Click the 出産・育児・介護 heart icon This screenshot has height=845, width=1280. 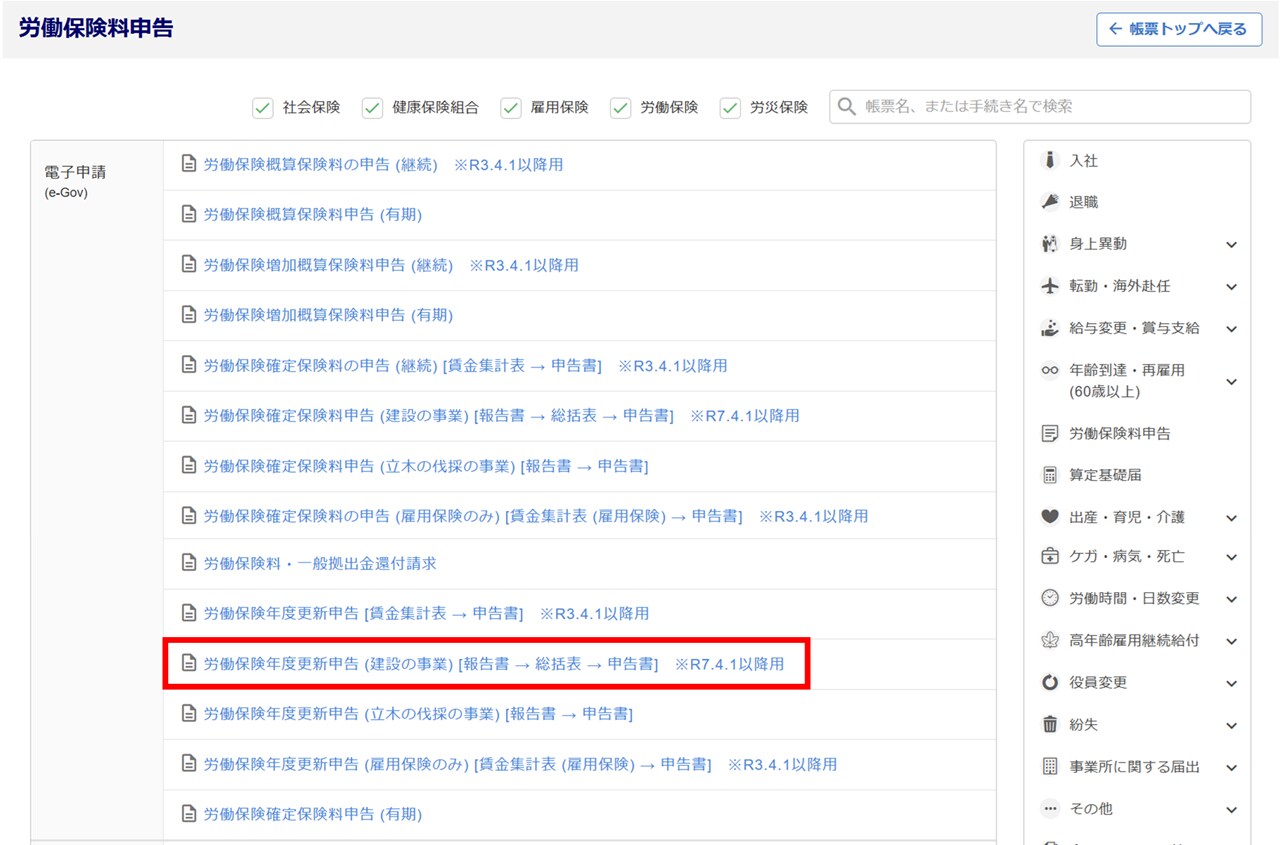[1049, 517]
